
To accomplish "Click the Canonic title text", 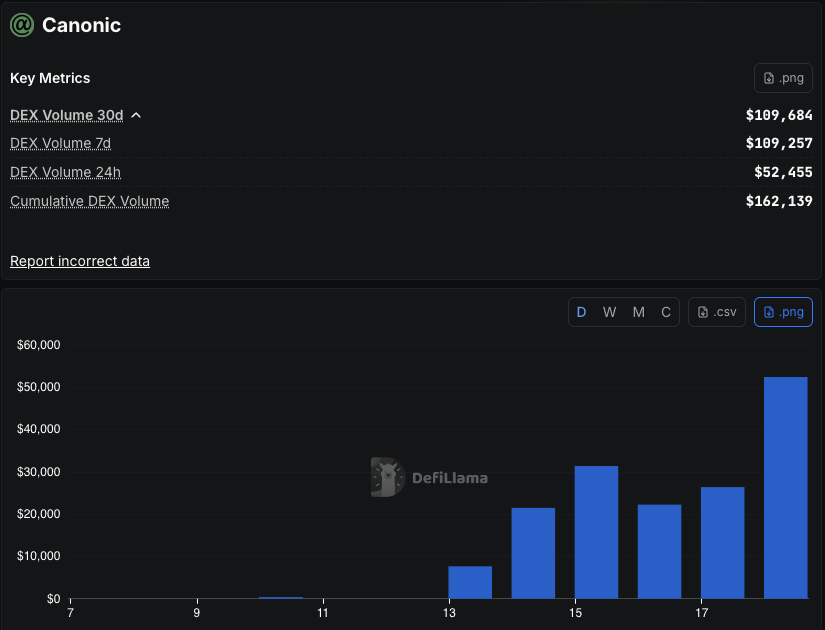I will point(82,25).
